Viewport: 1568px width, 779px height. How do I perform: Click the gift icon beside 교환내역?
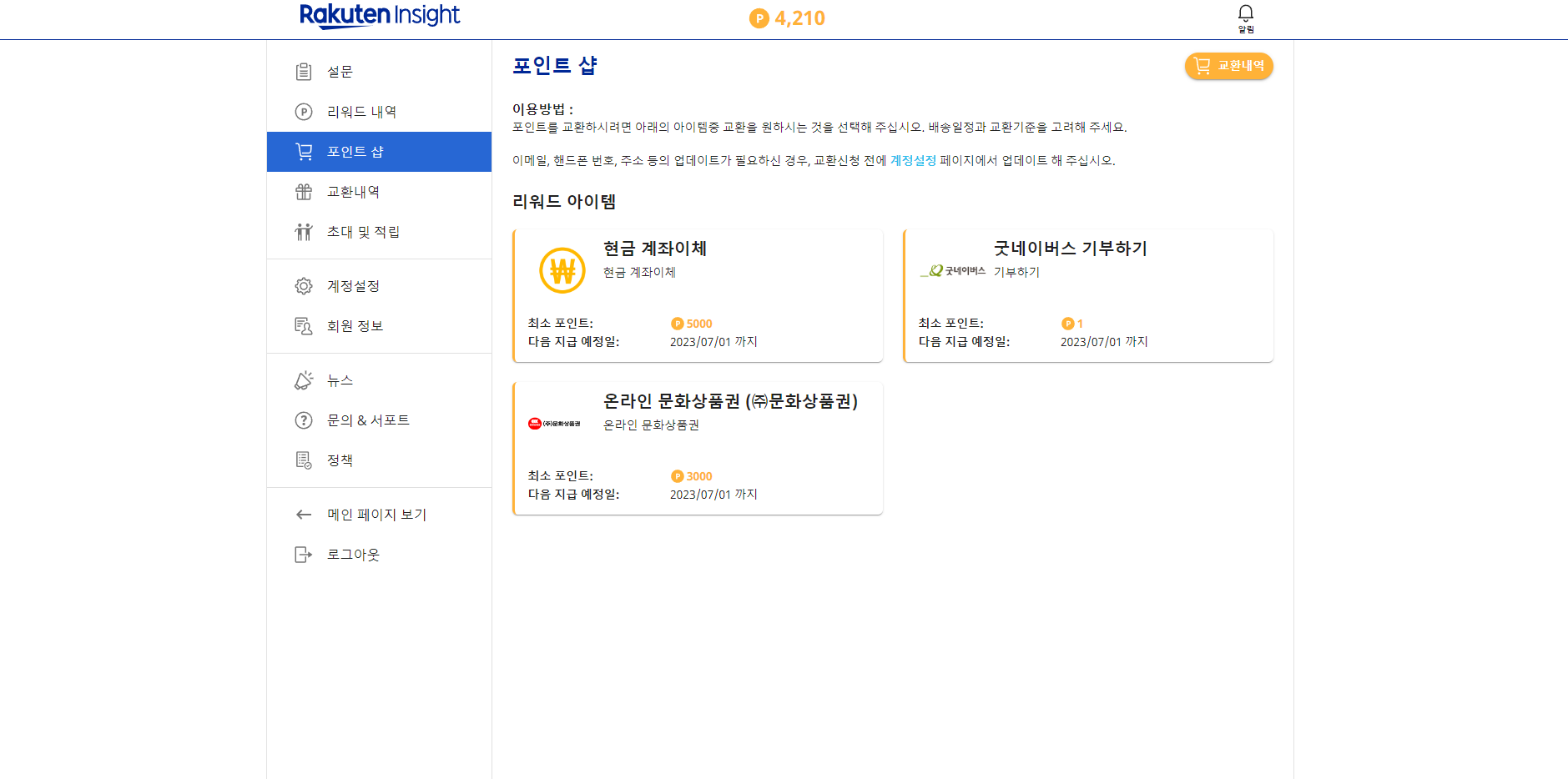(x=304, y=192)
